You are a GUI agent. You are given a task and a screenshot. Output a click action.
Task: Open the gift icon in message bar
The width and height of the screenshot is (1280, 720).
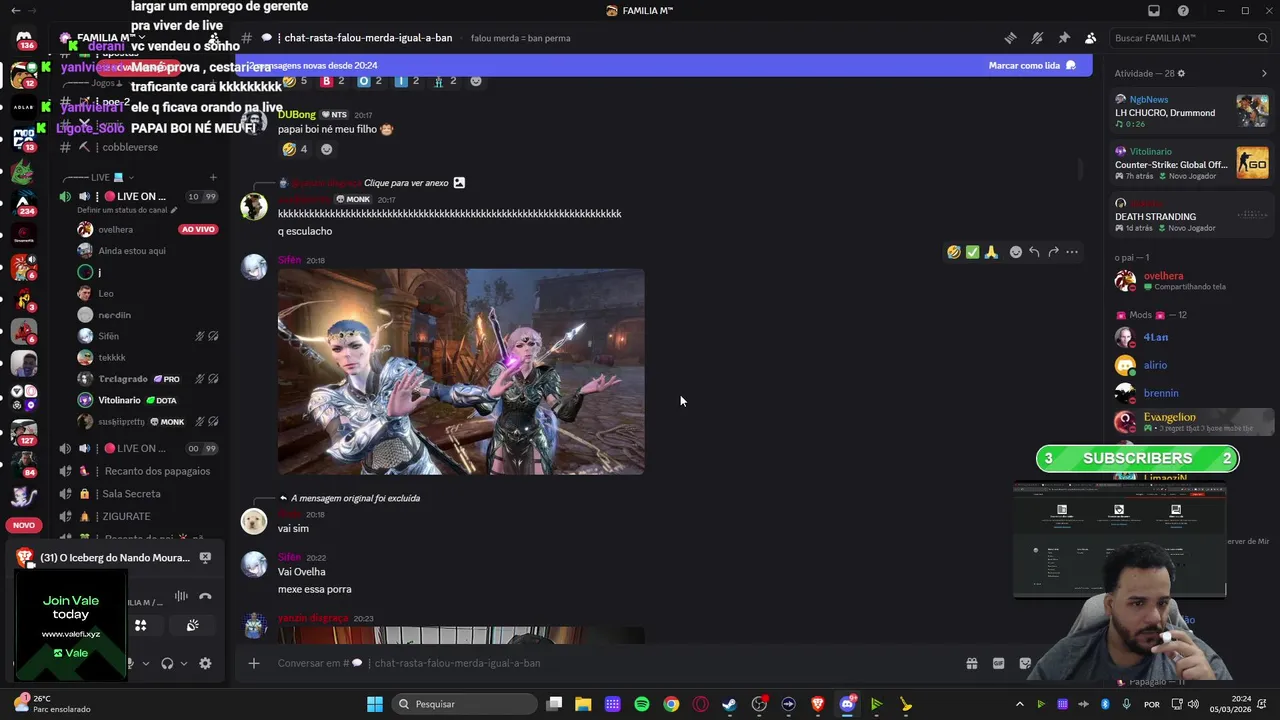(x=971, y=663)
